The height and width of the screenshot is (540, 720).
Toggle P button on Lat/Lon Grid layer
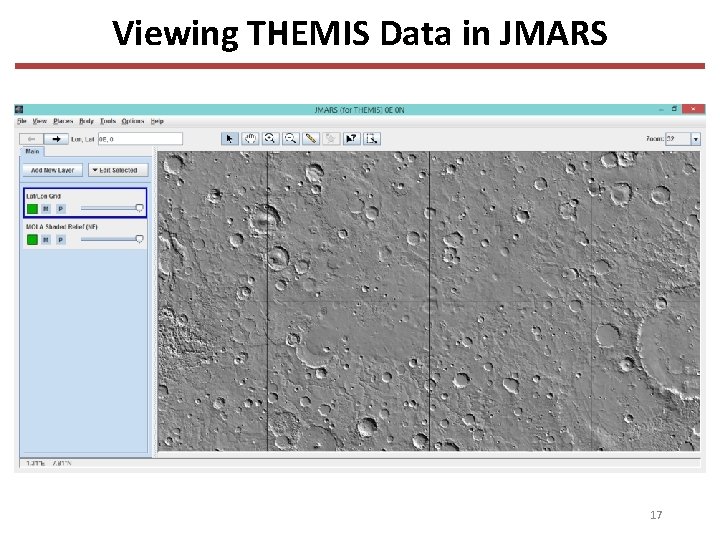[x=61, y=209]
